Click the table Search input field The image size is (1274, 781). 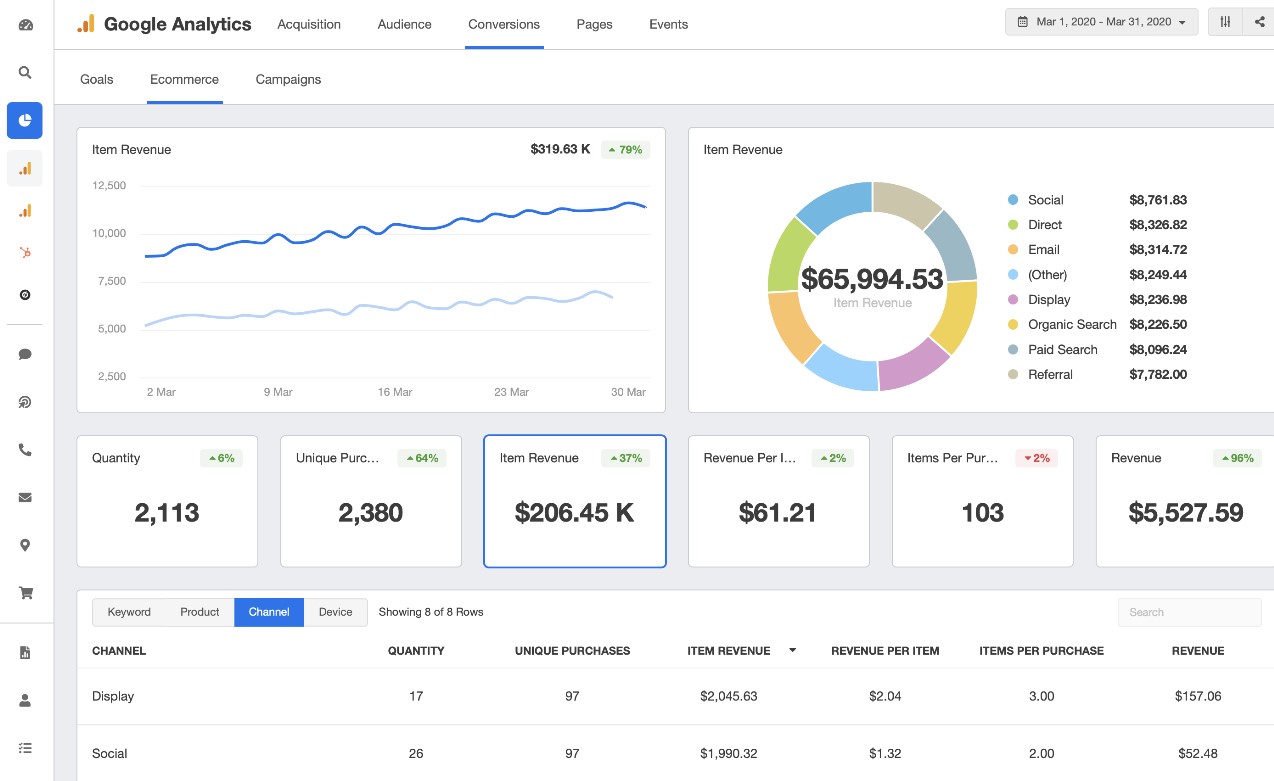pos(1189,612)
